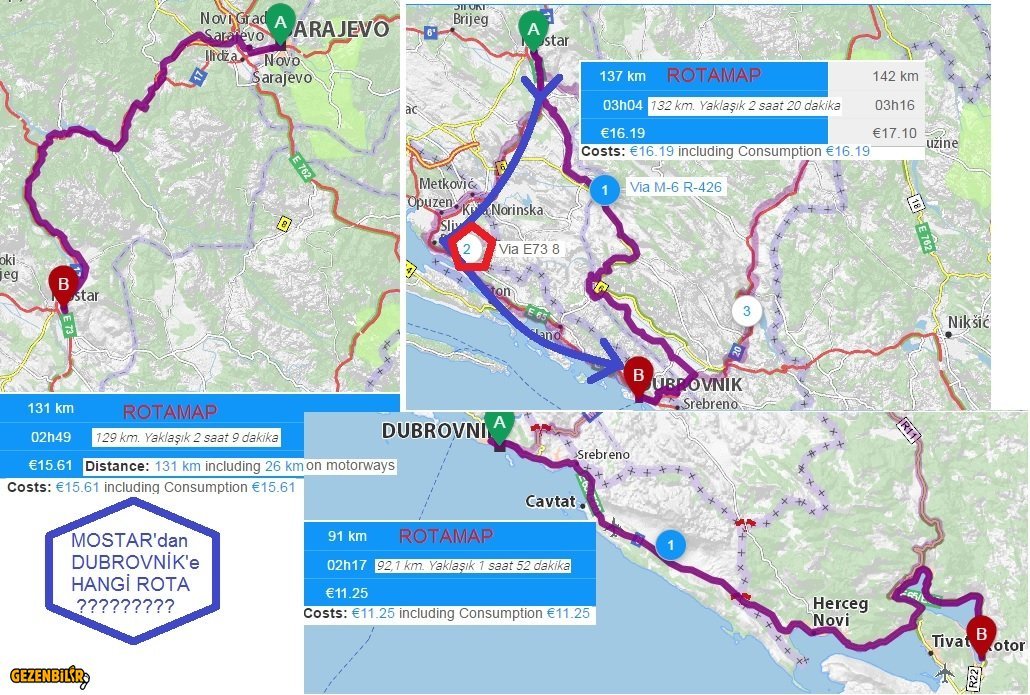Click the E 762 shield on the Sarajevo map
Viewport: 1030px width, 695px height.
coord(302,168)
